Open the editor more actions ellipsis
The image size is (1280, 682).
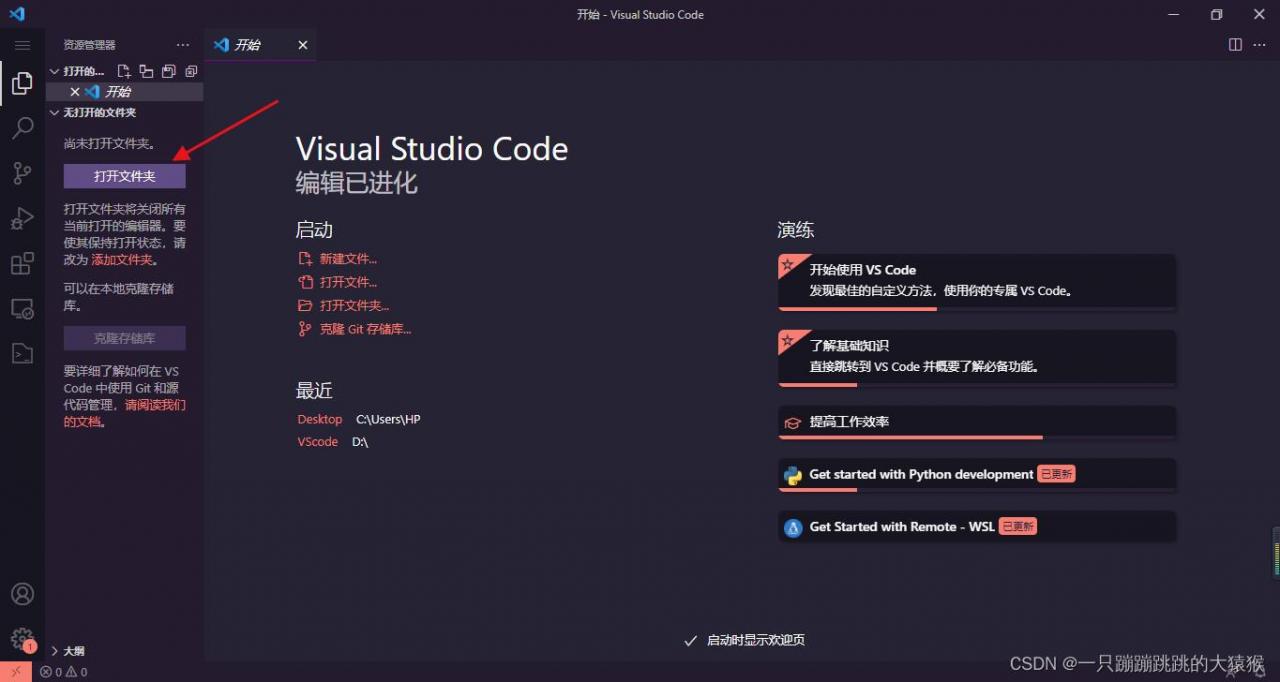click(1260, 45)
